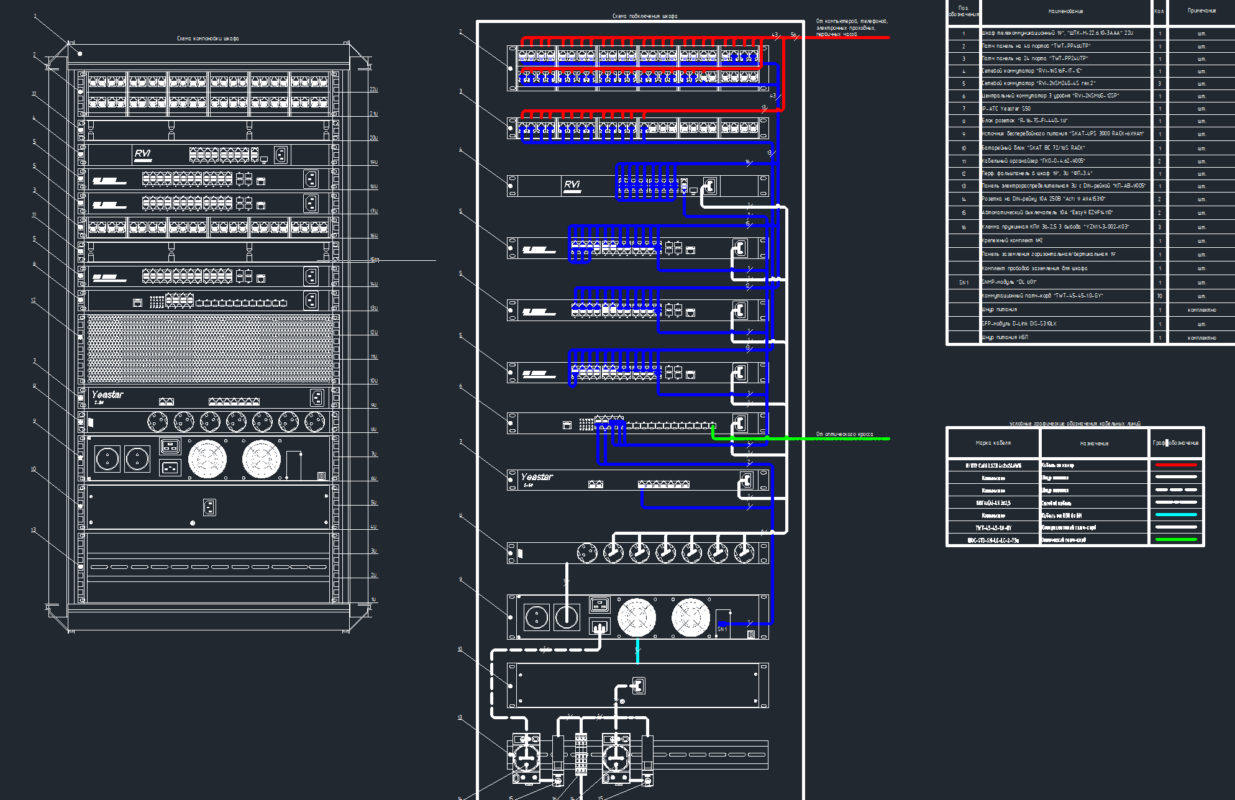Select the 'Примечание' column header in the table
This screenshot has height=800, width=1235.
(1201, 11)
